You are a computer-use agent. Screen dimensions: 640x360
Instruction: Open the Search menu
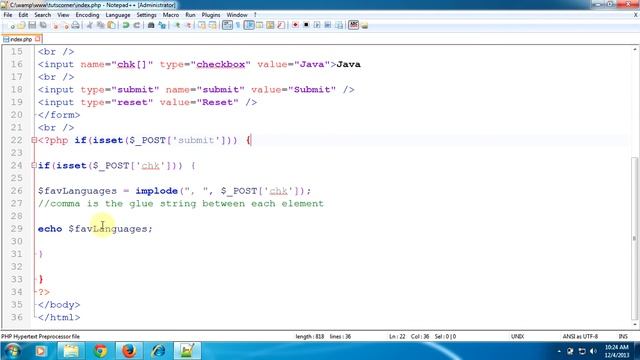(42, 15)
